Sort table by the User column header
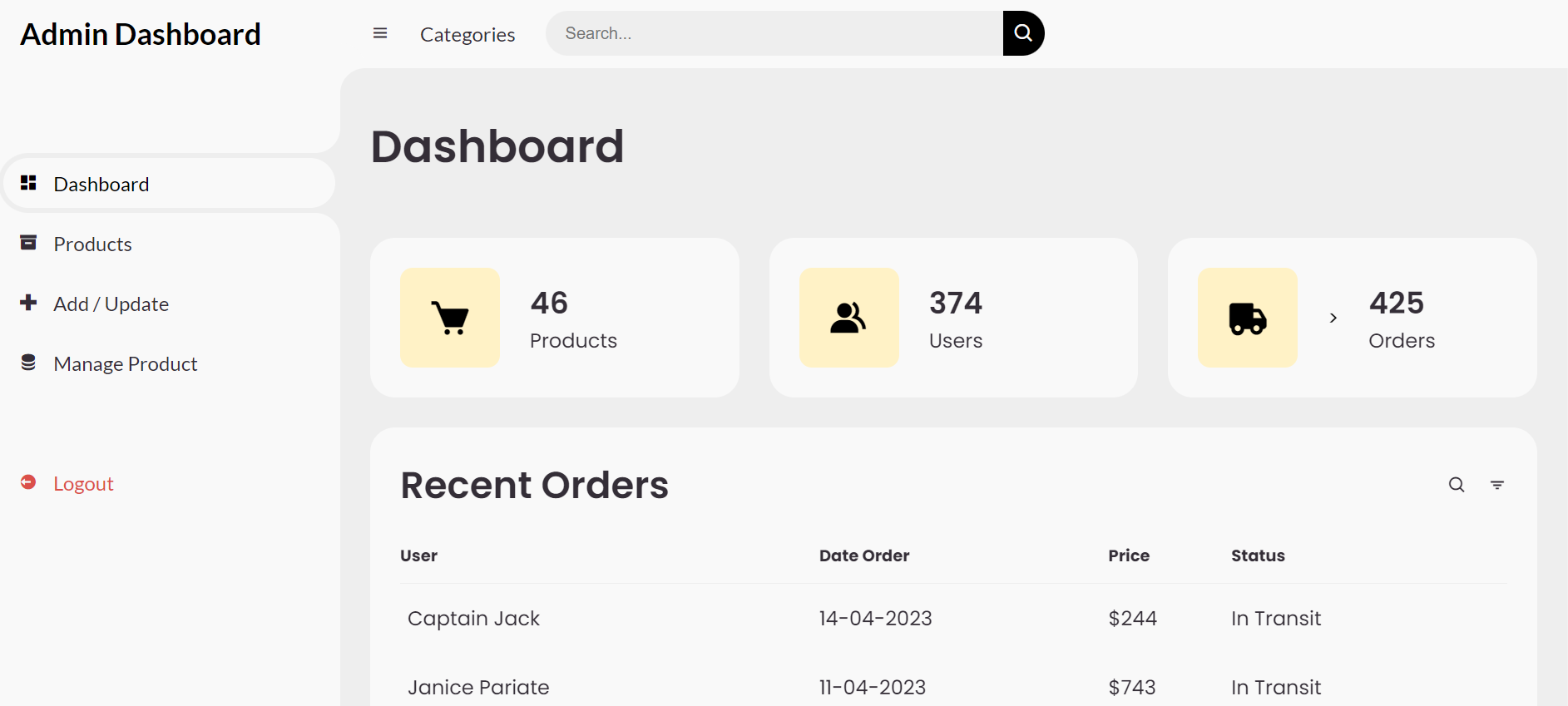1568x706 pixels. [x=418, y=555]
